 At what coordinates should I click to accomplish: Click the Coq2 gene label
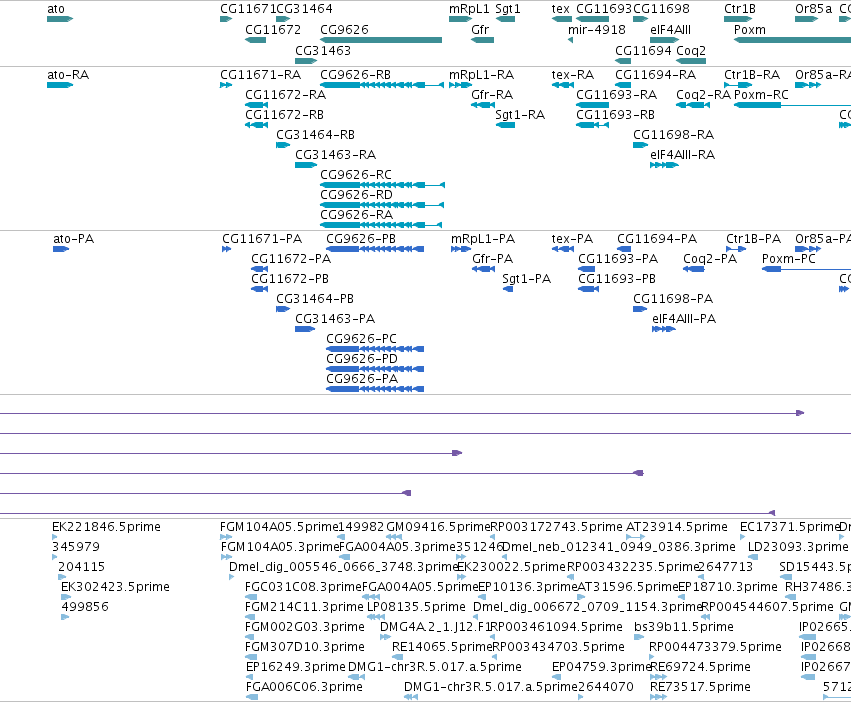coord(691,50)
